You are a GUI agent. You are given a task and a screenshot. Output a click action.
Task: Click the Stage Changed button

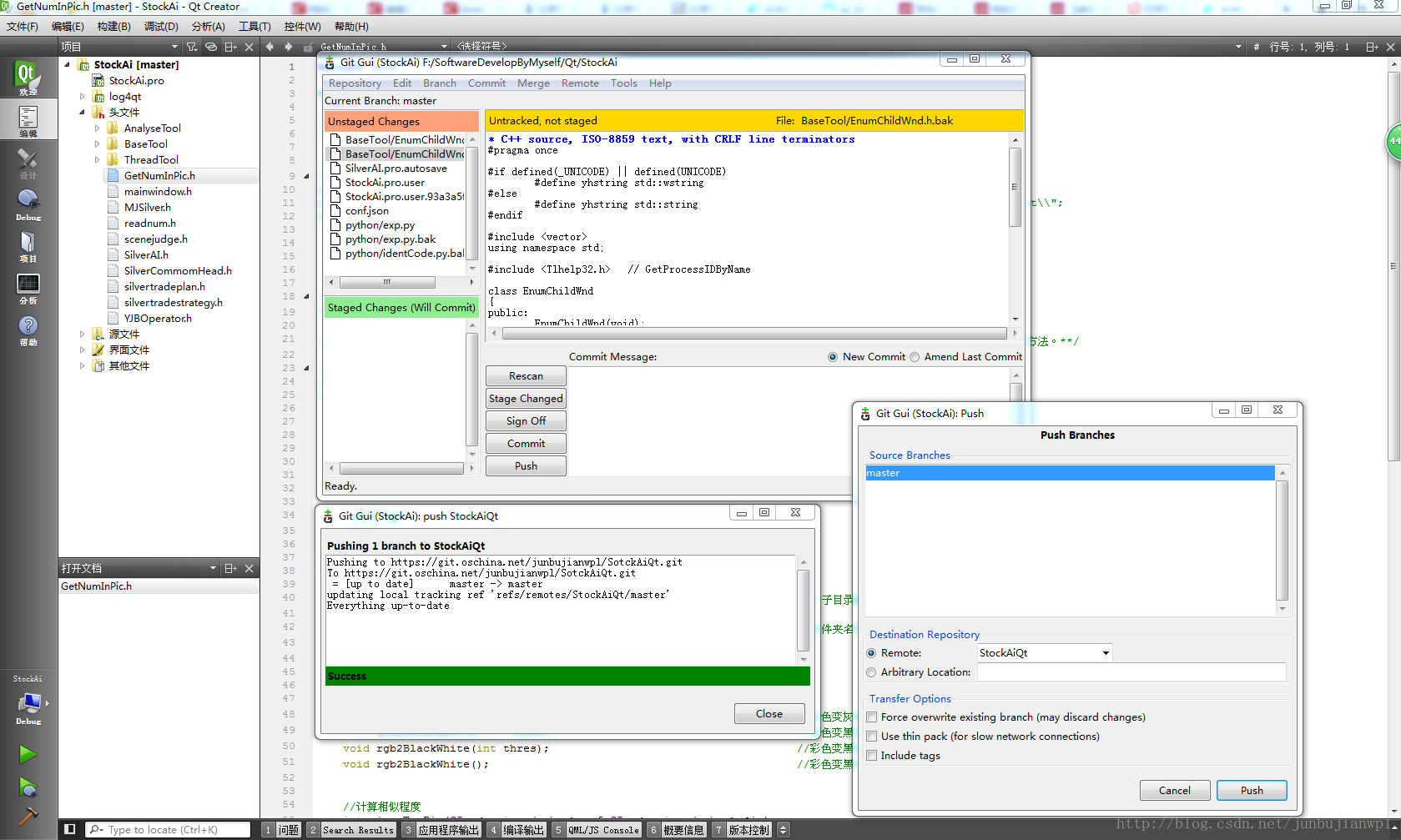pyautogui.click(x=526, y=399)
